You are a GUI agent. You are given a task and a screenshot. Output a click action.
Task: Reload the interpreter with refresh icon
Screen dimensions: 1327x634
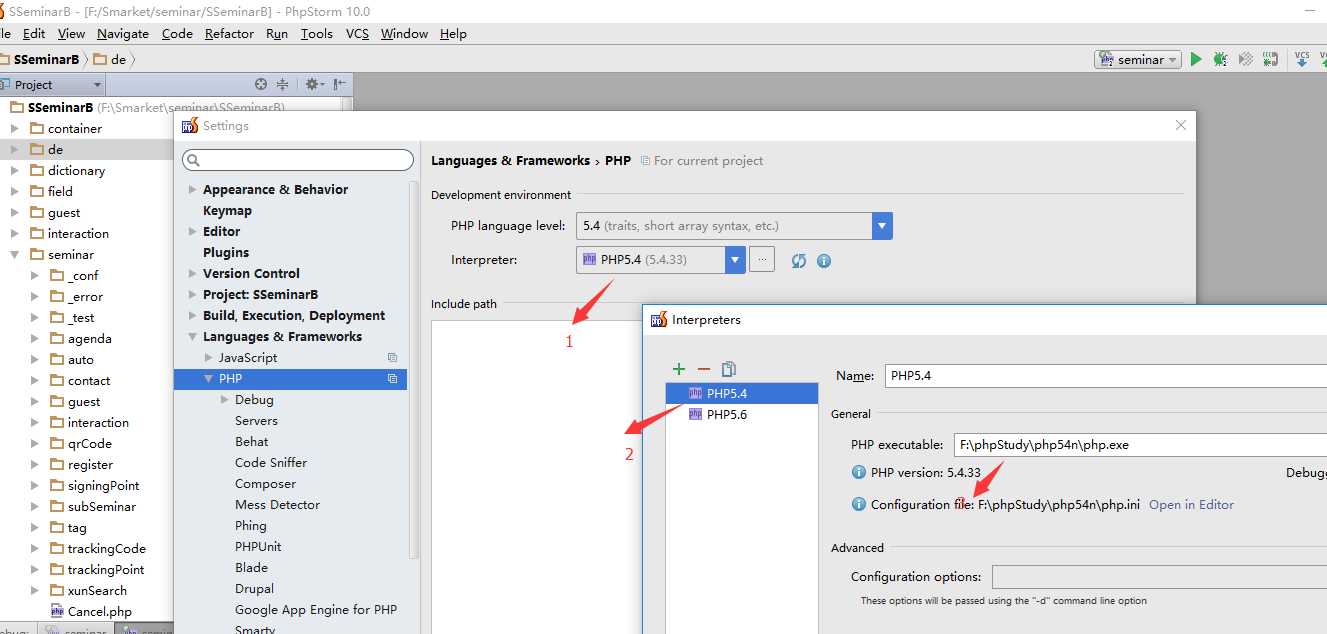coord(798,261)
